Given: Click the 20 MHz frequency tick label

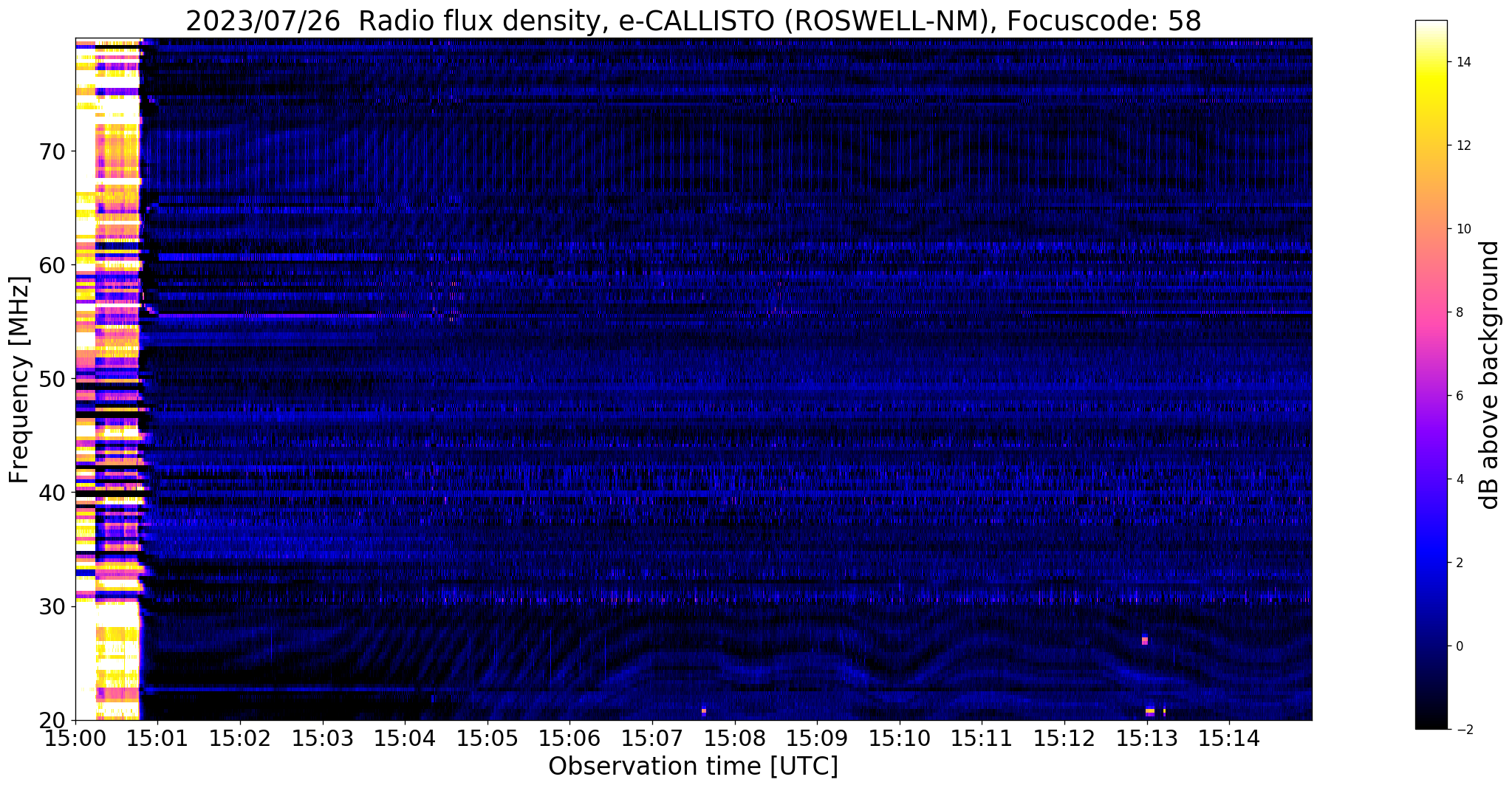Looking at the screenshot, I should [51, 720].
